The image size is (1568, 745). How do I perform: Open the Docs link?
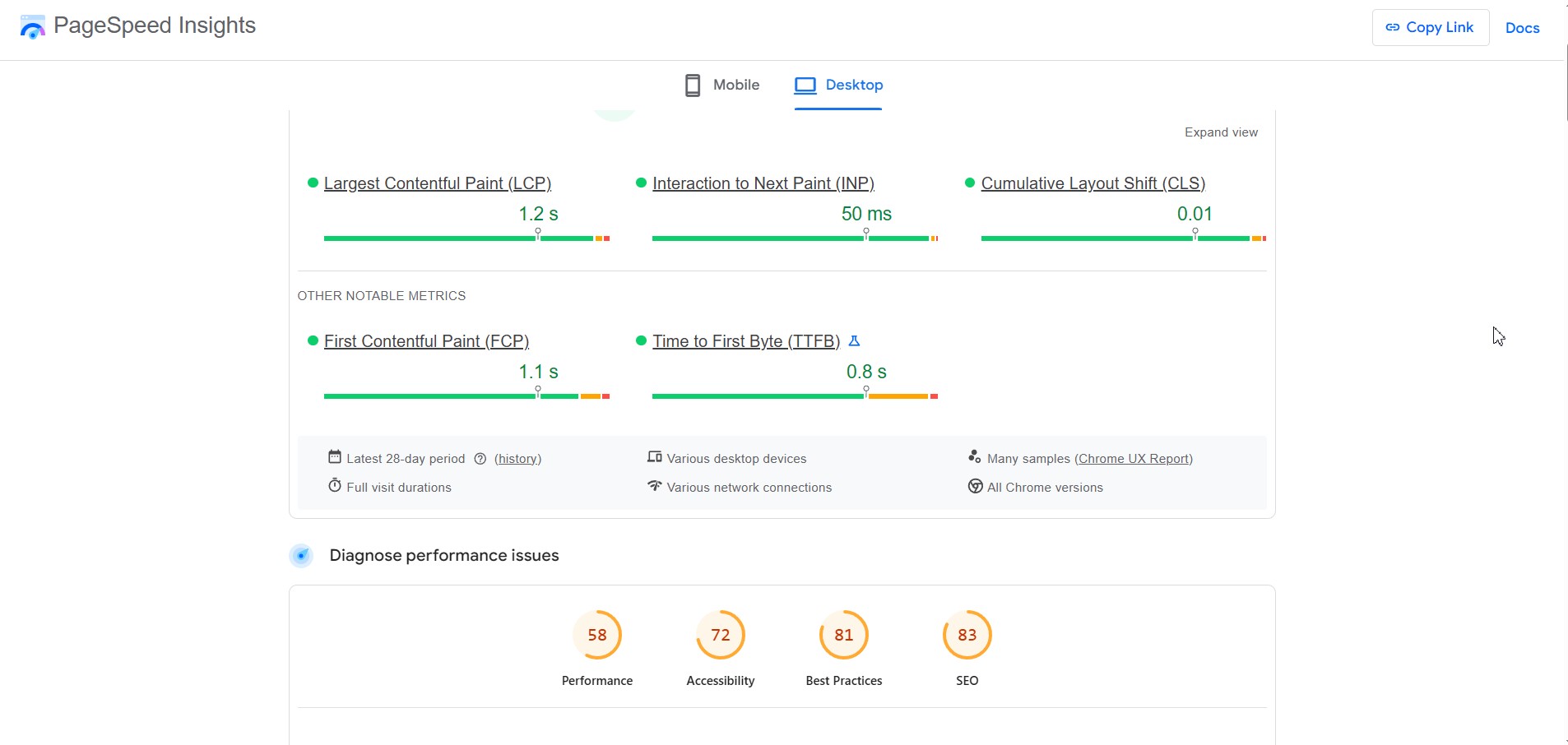coord(1522,28)
